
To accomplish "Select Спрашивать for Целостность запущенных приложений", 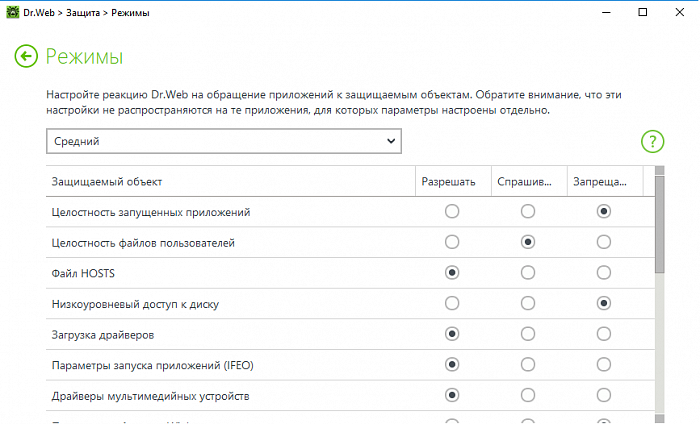I will tap(528, 211).
